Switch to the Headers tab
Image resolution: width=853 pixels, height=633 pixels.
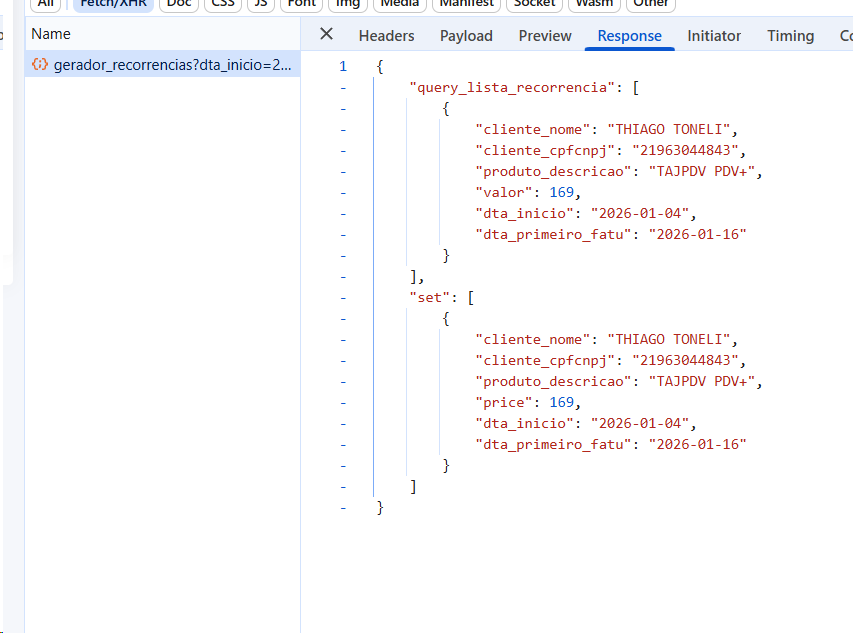tap(386, 36)
